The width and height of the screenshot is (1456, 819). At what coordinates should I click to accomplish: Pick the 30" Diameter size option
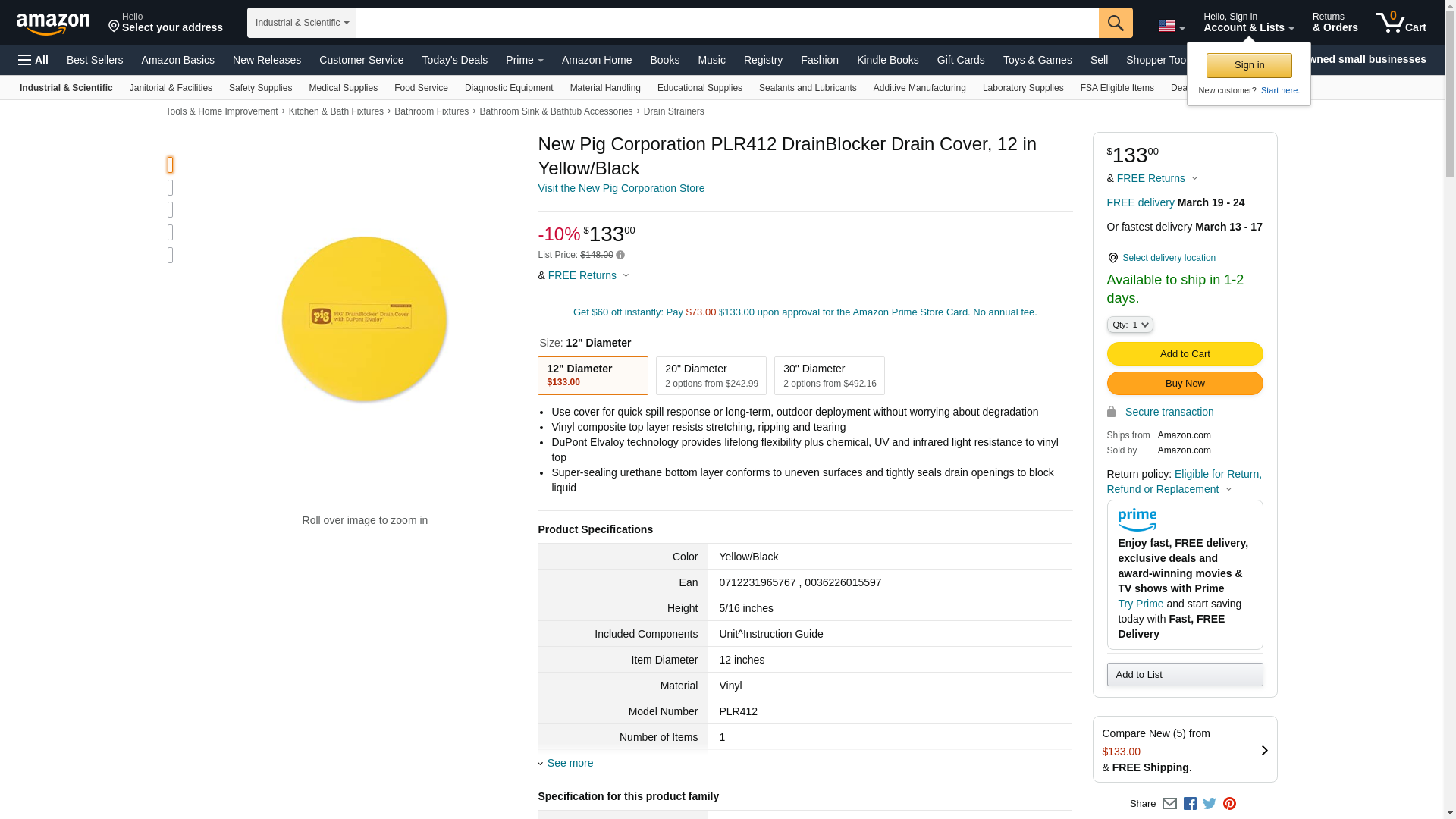click(x=829, y=375)
